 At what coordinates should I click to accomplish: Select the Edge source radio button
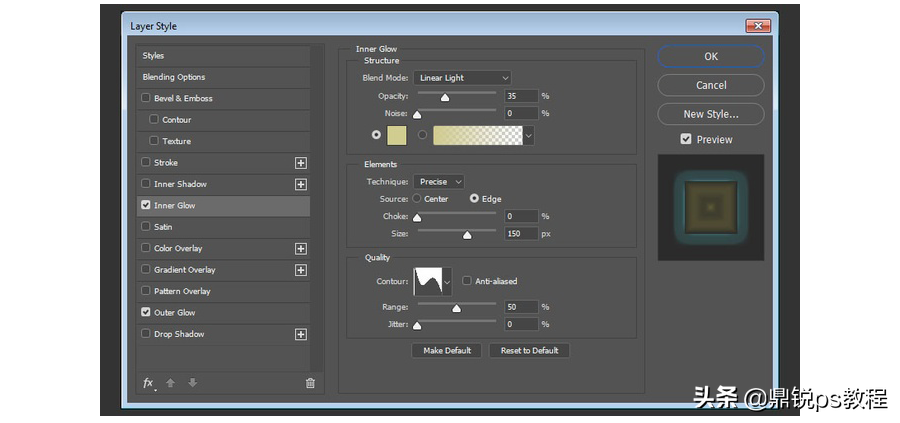(474, 199)
